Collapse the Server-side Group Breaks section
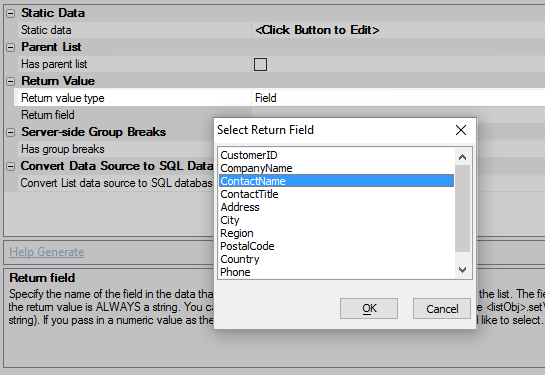 pyautogui.click(x=11, y=133)
